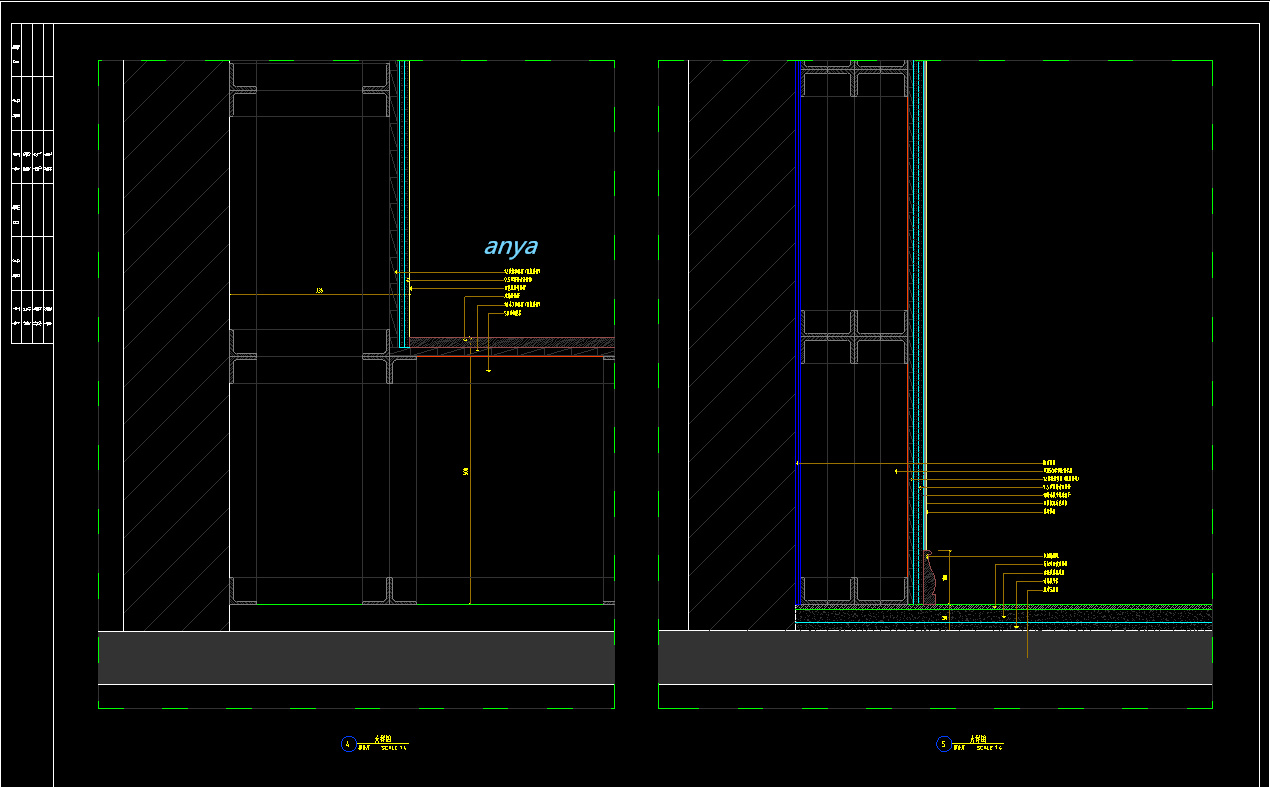Click the gray floor slab in detail 4
Viewport: 1270px width, 787px height.
point(356,657)
